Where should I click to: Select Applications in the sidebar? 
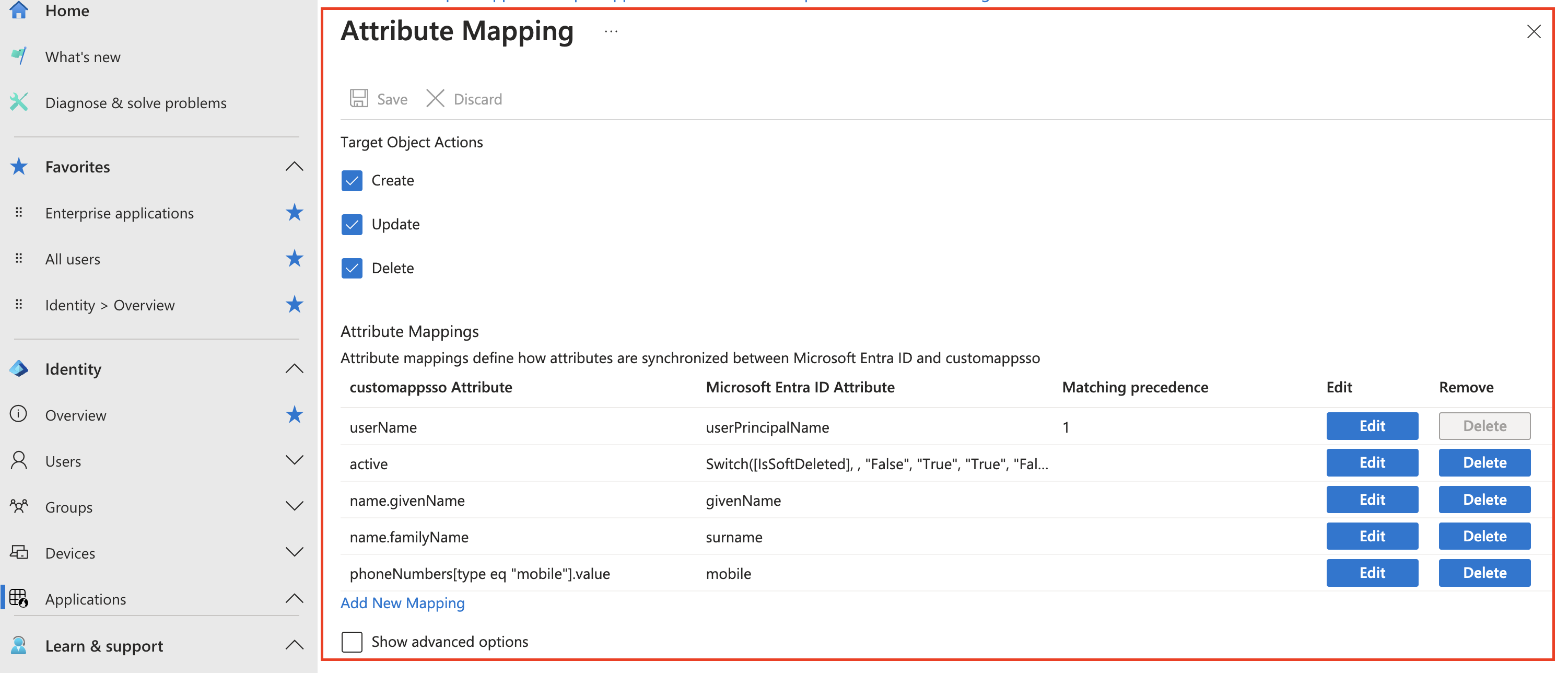coord(85,599)
